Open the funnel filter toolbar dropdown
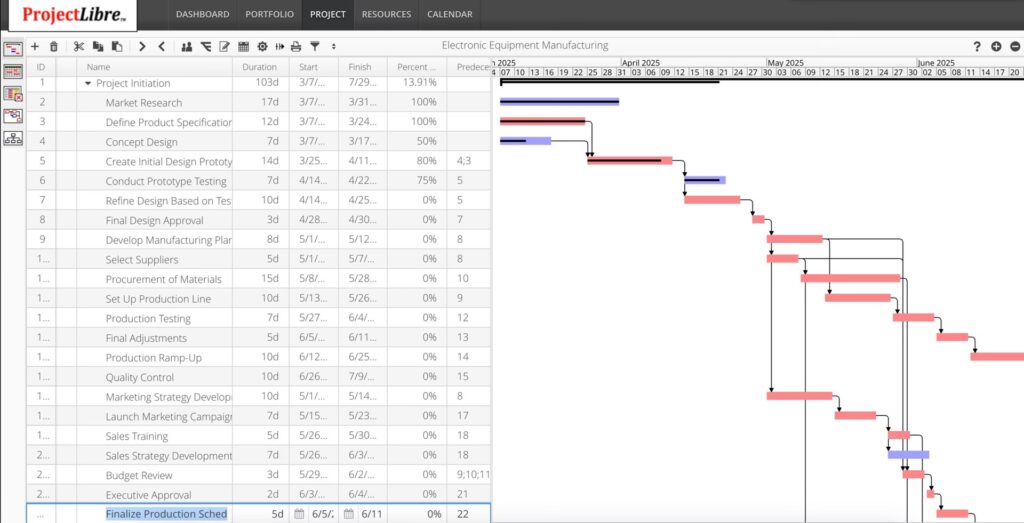The height and width of the screenshot is (523, 1024). (315, 46)
